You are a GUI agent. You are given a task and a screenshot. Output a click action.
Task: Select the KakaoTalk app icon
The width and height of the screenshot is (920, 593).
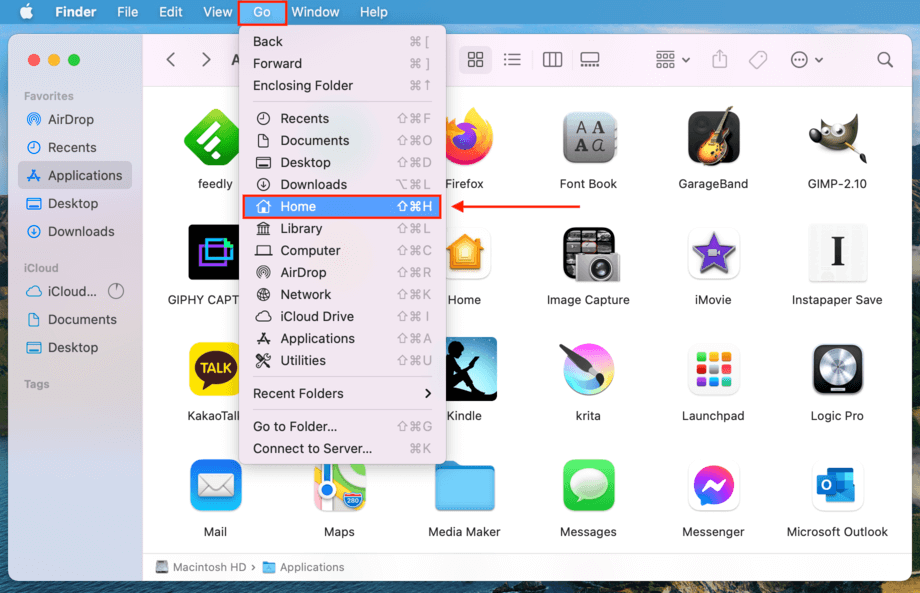(x=214, y=370)
